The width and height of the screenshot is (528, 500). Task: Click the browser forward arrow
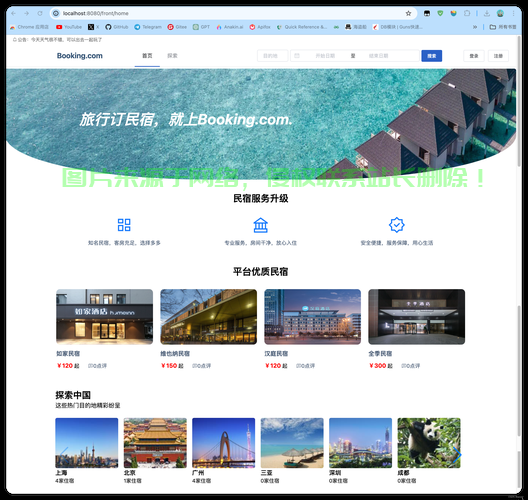[27, 13]
